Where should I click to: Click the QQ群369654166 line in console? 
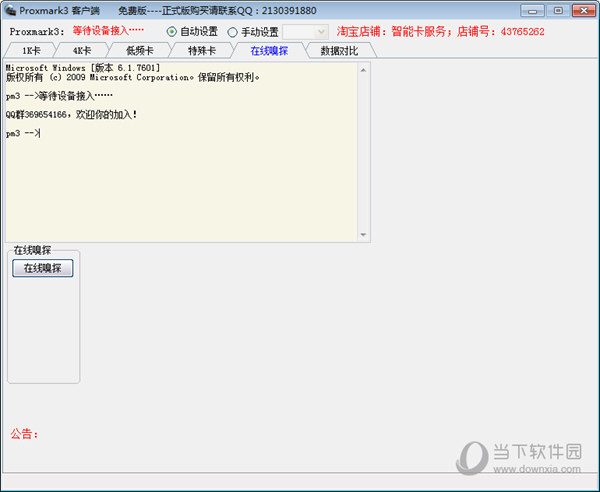click(72, 114)
